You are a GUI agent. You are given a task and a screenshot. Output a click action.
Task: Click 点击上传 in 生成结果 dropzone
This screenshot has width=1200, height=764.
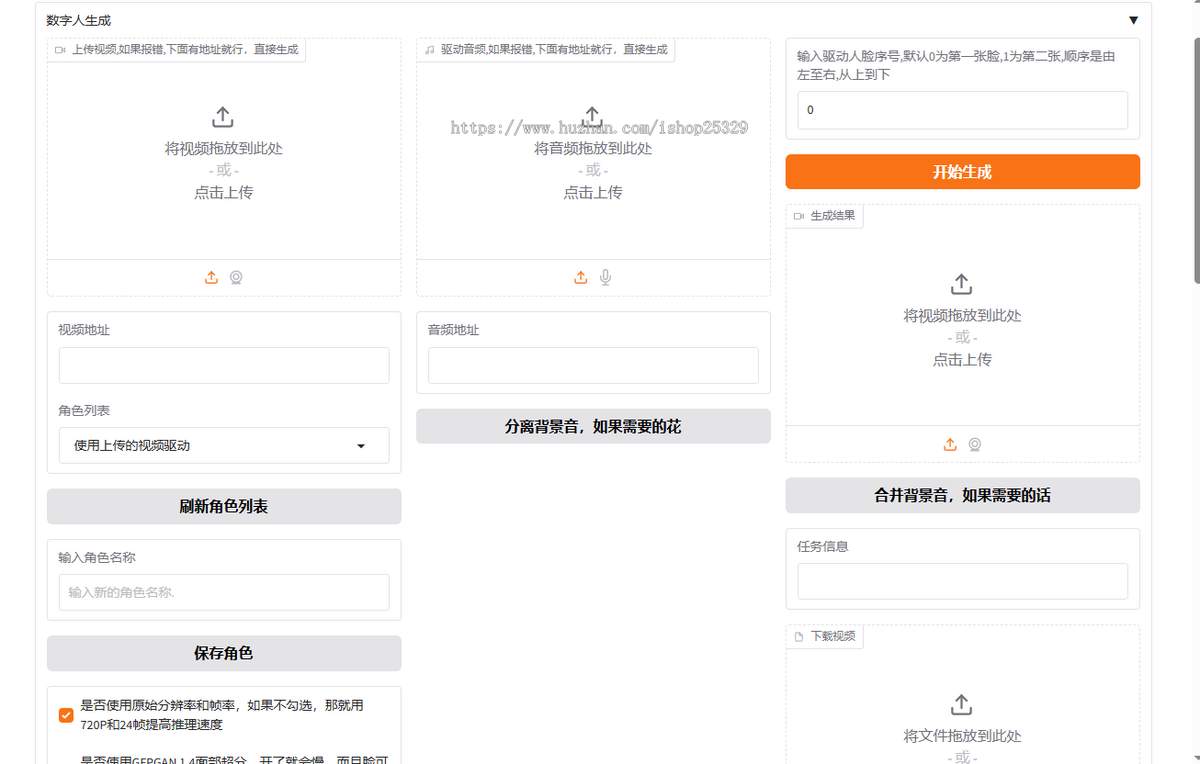tap(962, 359)
